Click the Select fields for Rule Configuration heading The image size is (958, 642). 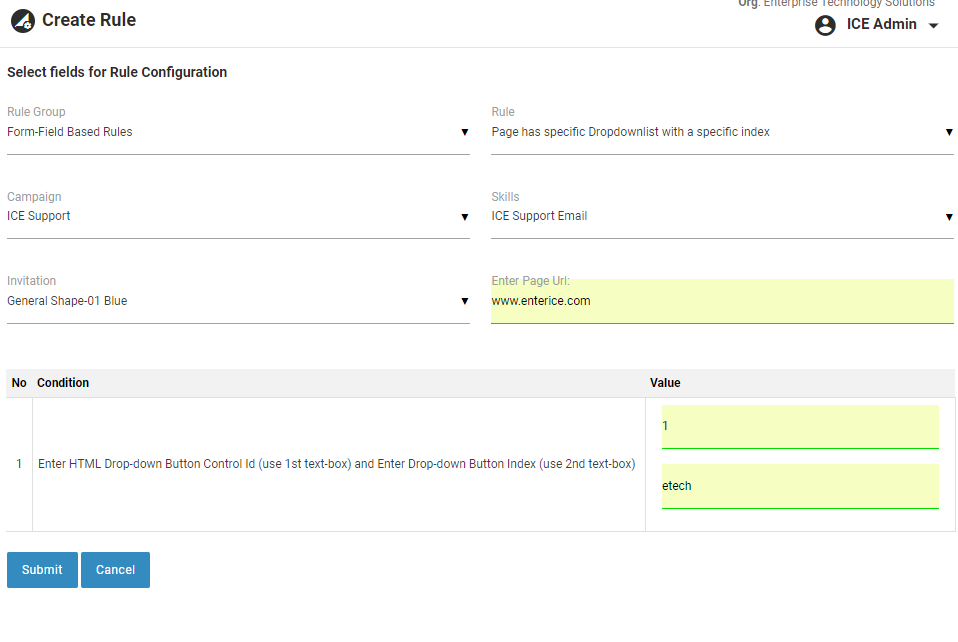(117, 72)
